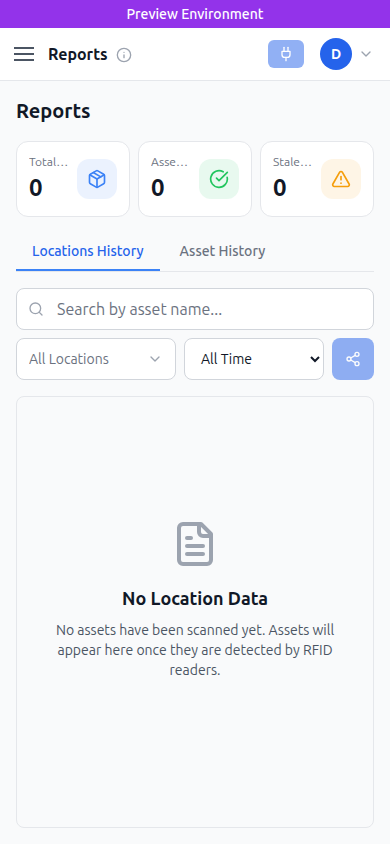Image resolution: width=390 pixels, height=844 pixels.
Task: Switch to the Locations History tab
Action: click(88, 251)
